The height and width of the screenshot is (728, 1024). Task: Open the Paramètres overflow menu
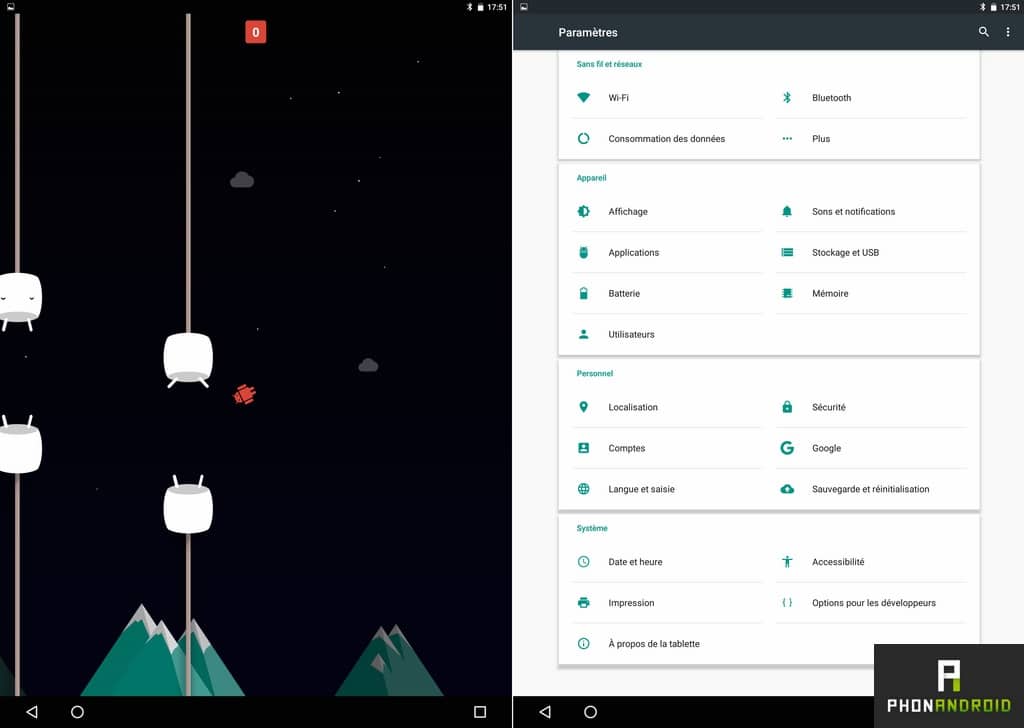click(x=1008, y=31)
